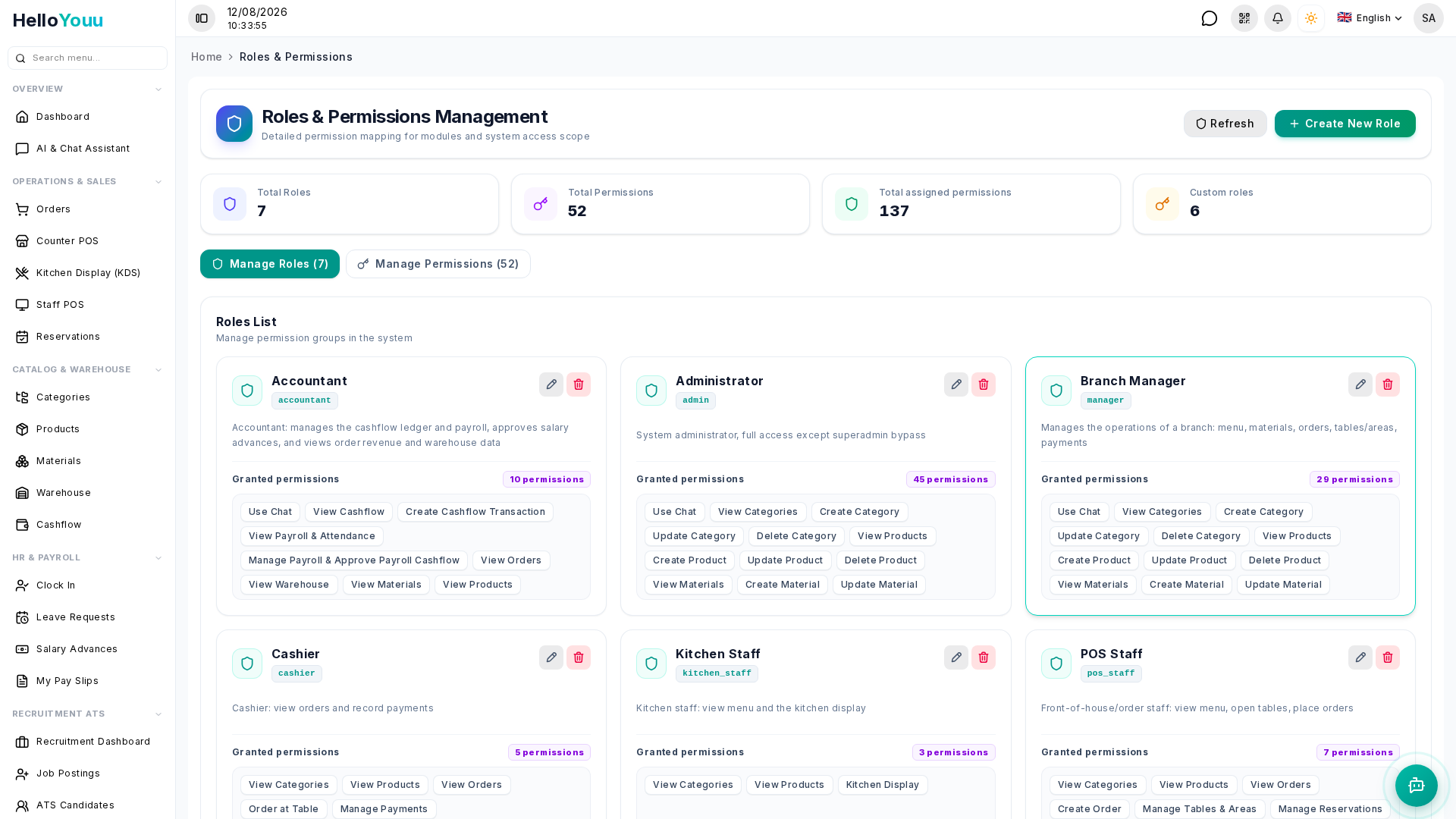Viewport: 1456px width, 819px height.
Task: Open Job Postings menu item
Action: click(87, 773)
